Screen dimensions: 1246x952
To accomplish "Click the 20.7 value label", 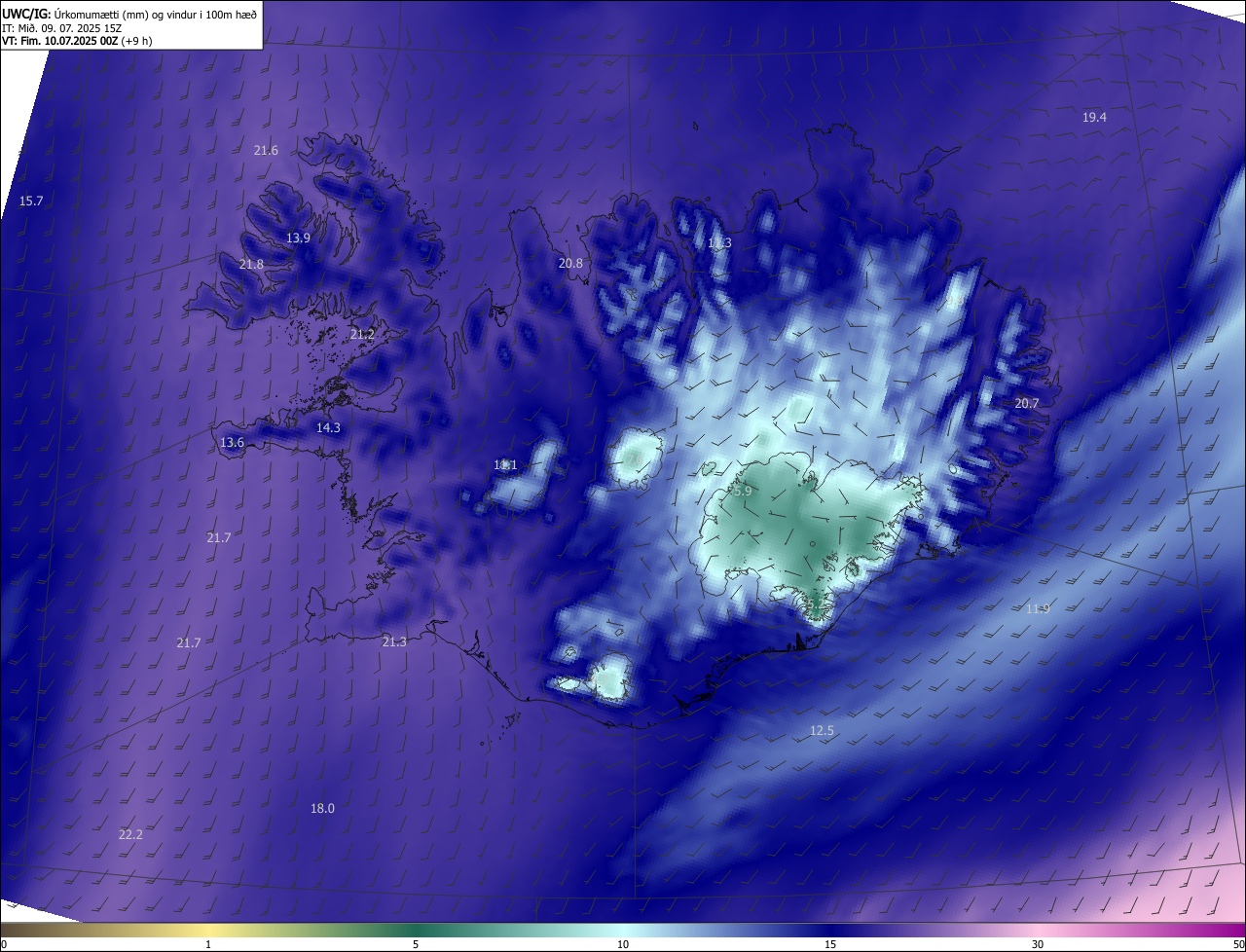I will pyautogui.click(x=1027, y=403).
